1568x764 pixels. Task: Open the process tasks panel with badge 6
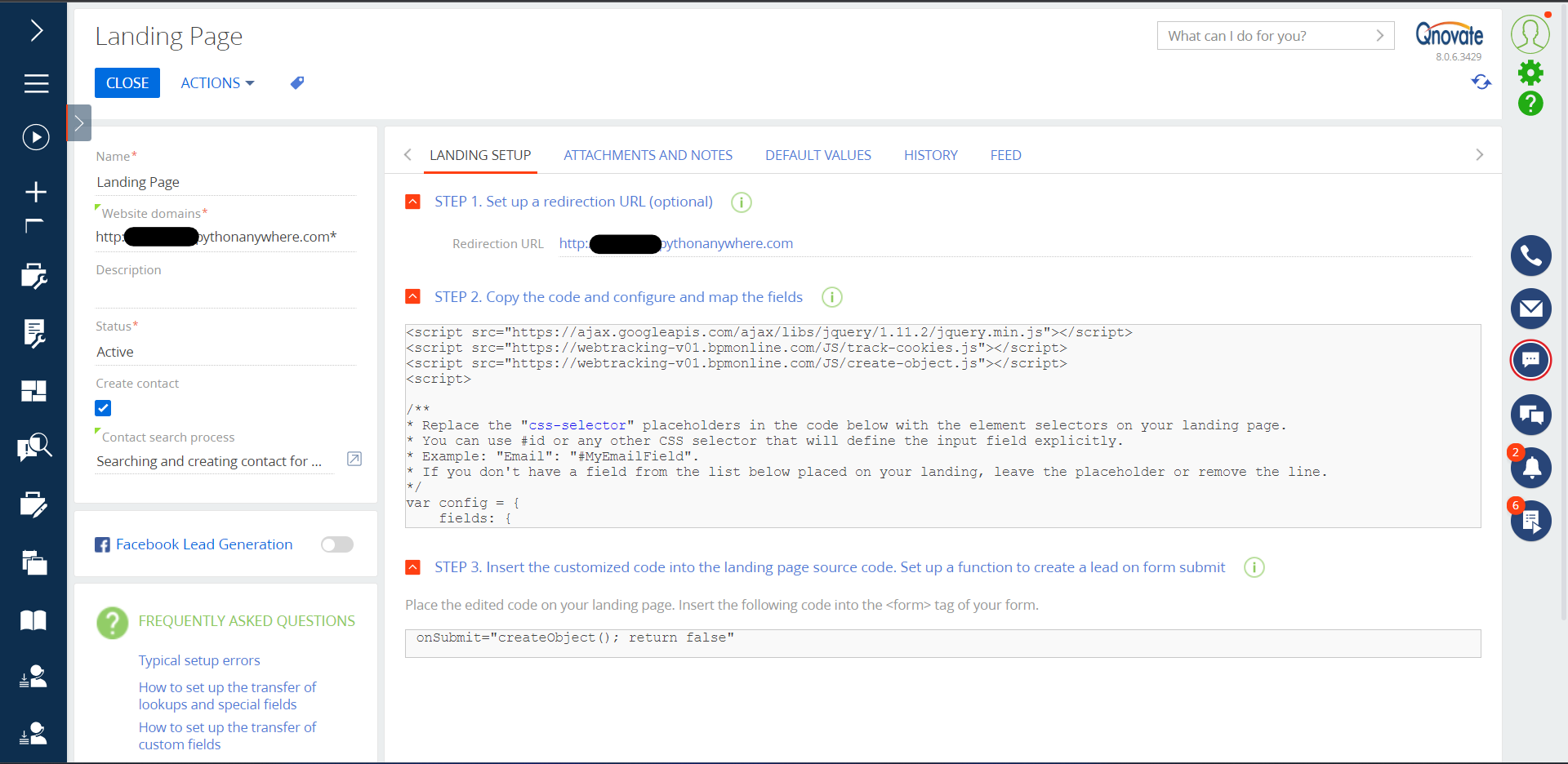1531,521
